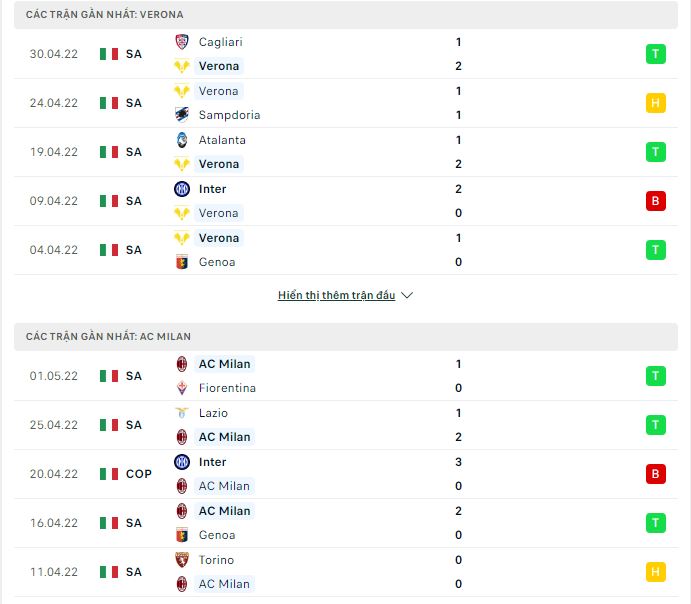Click the Sampdoria club crest icon

click(182, 115)
